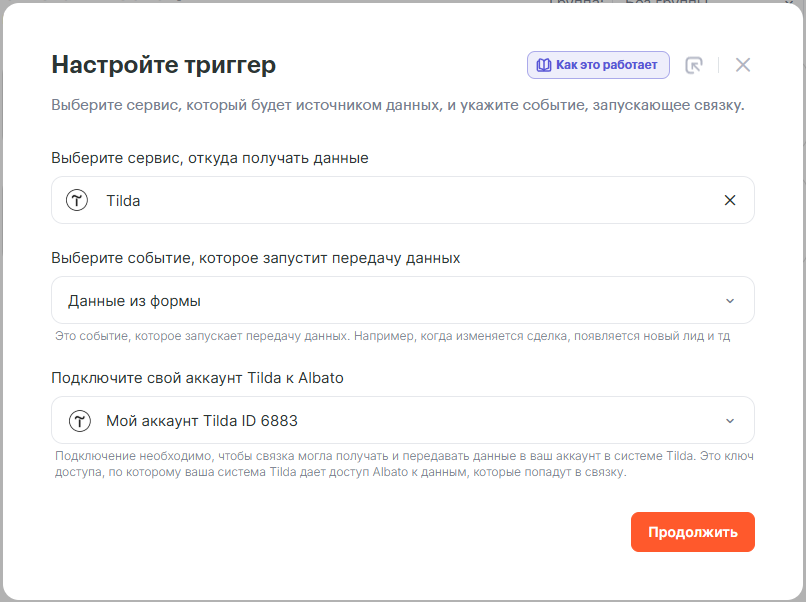Open the "Данные из формы" event selector
This screenshot has height=602, width=806.
(400, 301)
